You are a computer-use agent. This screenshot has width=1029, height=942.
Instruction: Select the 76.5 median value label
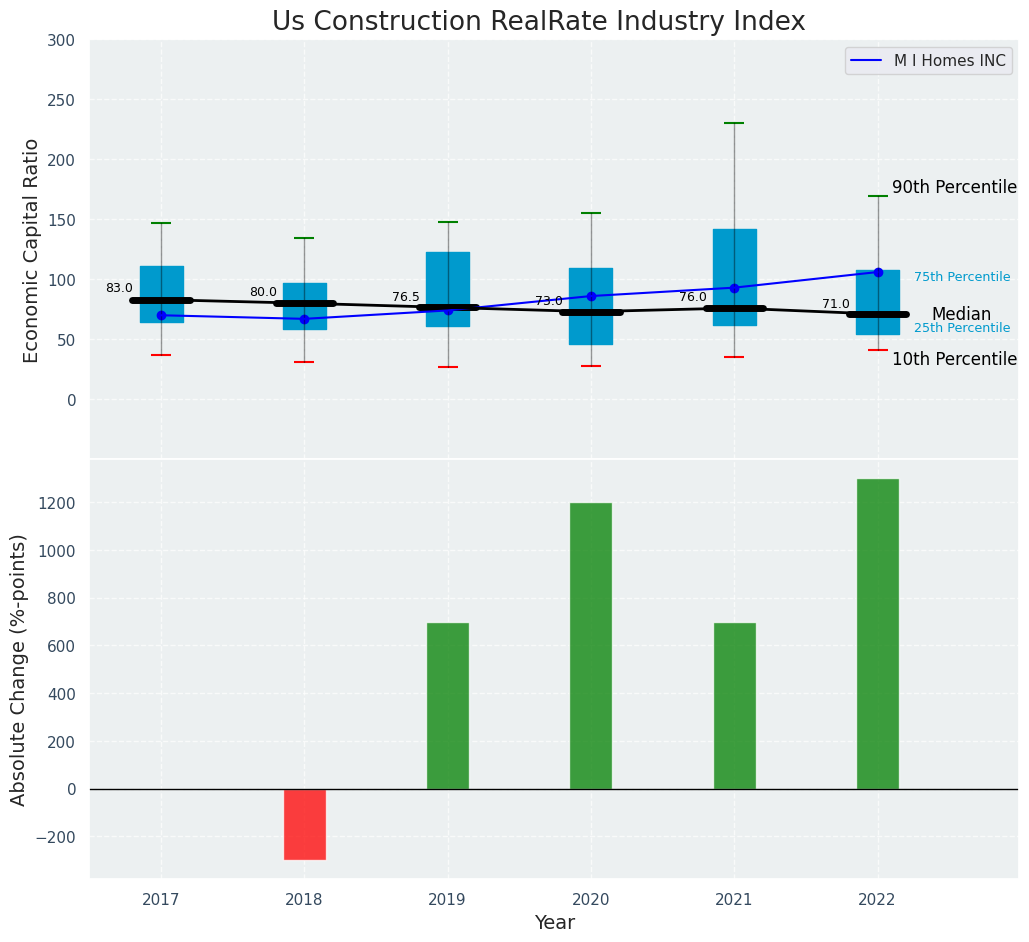coord(406,298)
